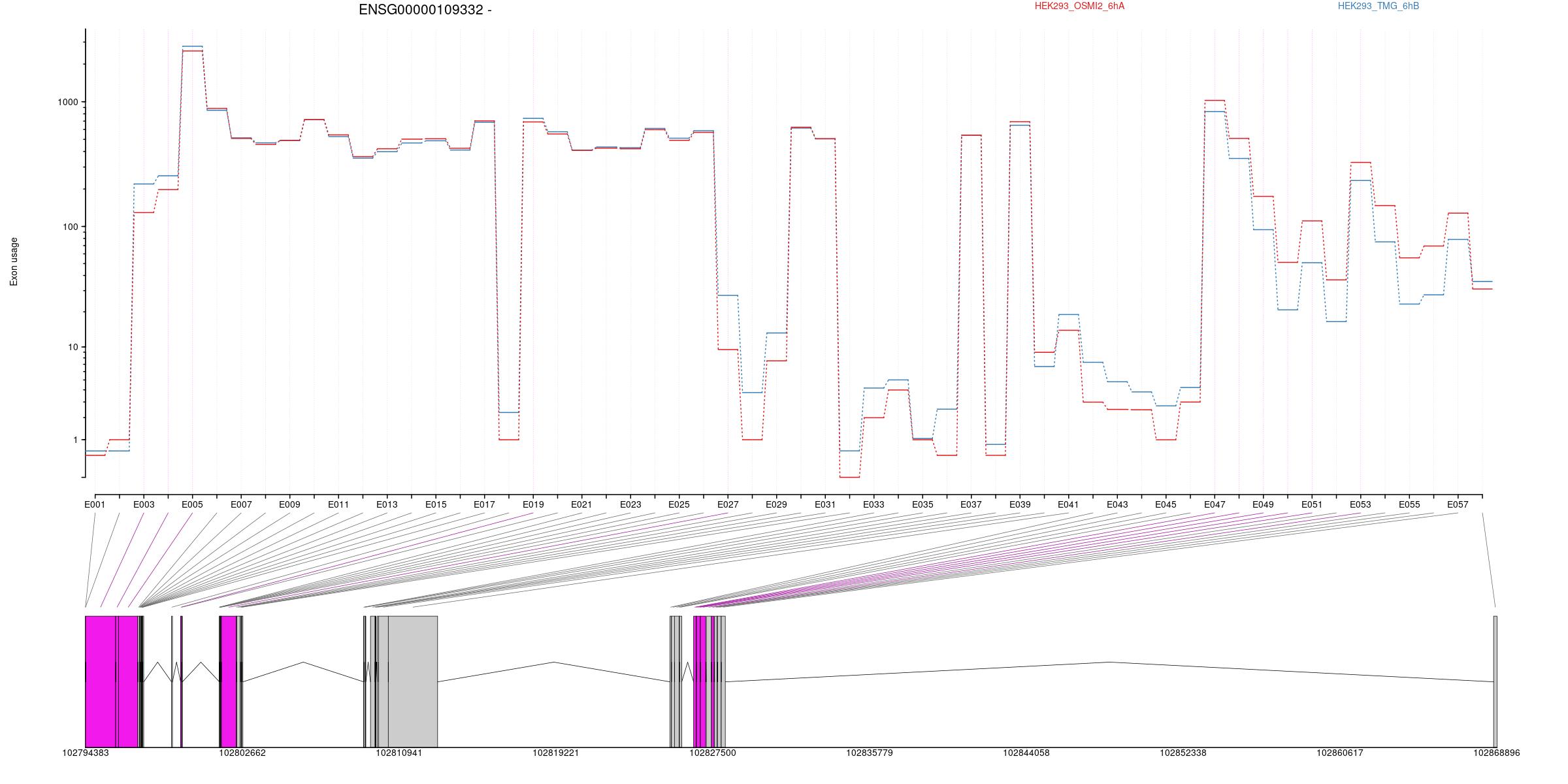Click genomic coordinate 102835779

[870, 753]
